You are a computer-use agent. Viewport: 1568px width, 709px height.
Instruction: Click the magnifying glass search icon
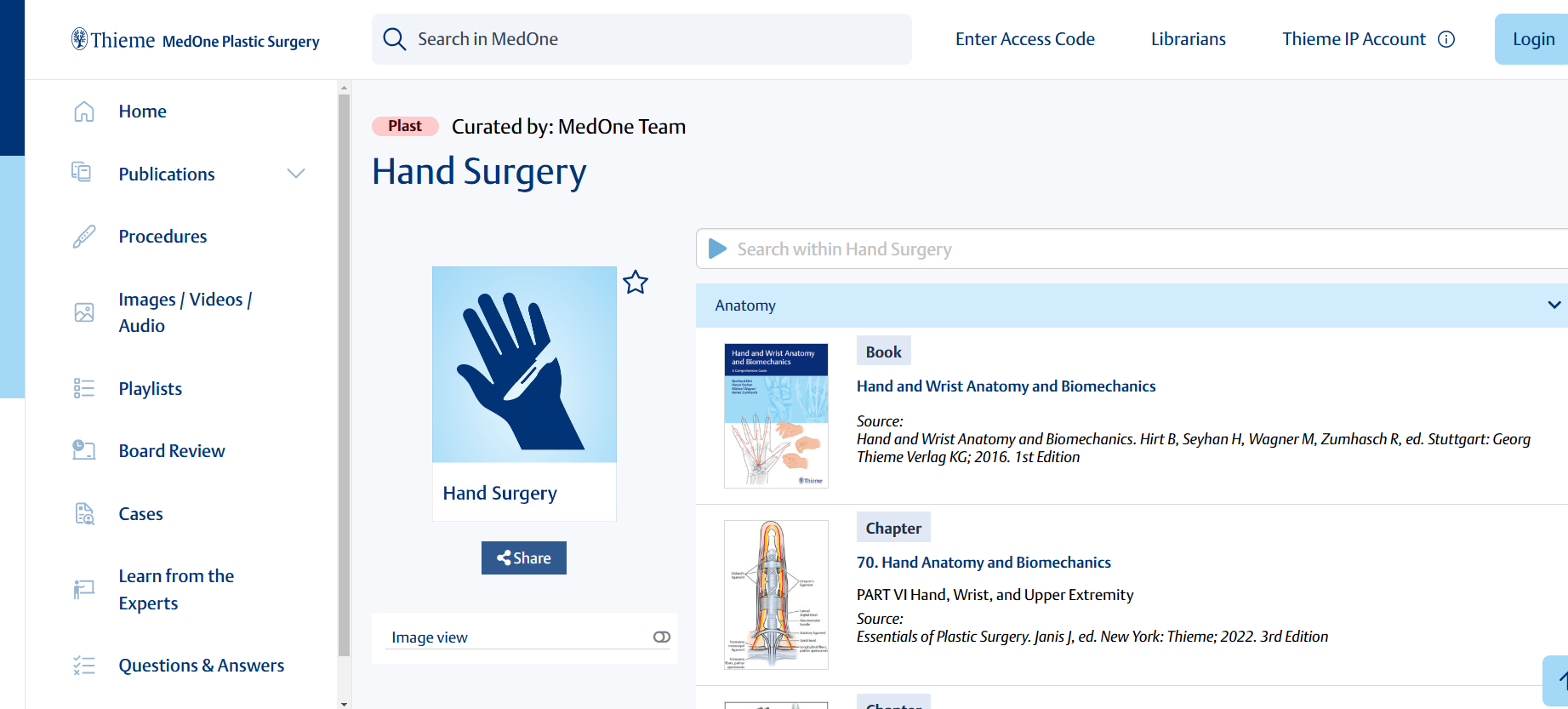pyautogui.click(x=394, y=39)
